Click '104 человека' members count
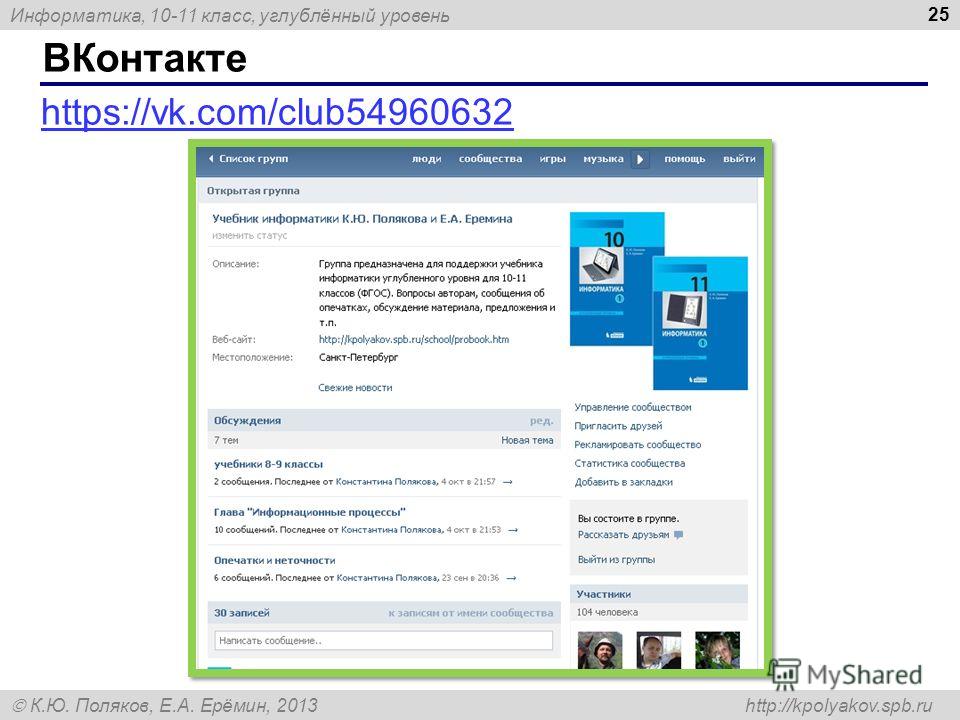The image size is (960, 720). [x=607, y=612]
